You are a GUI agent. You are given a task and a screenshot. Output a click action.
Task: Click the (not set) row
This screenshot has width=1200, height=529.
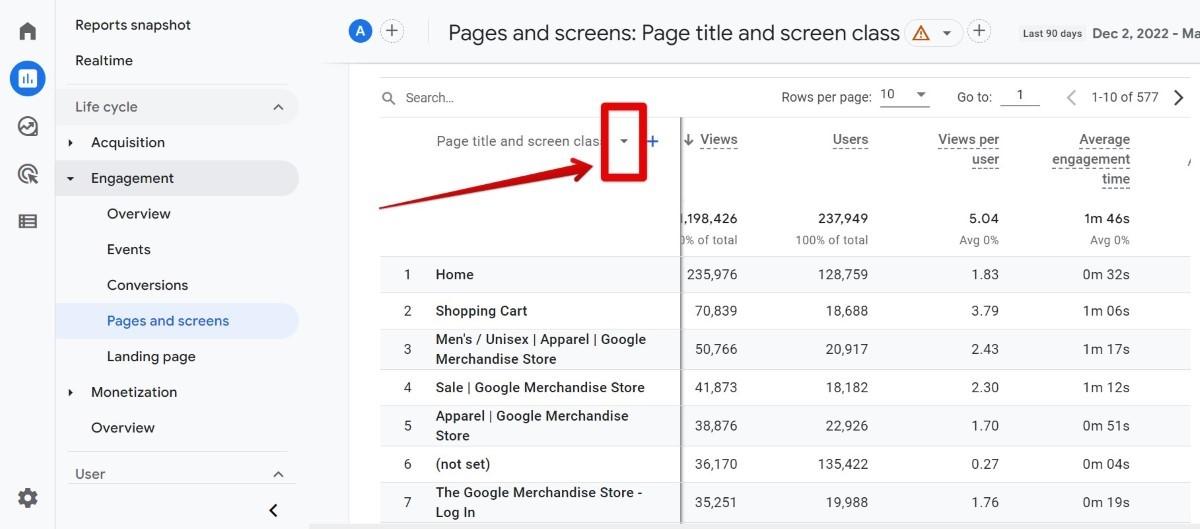point(463,465)
